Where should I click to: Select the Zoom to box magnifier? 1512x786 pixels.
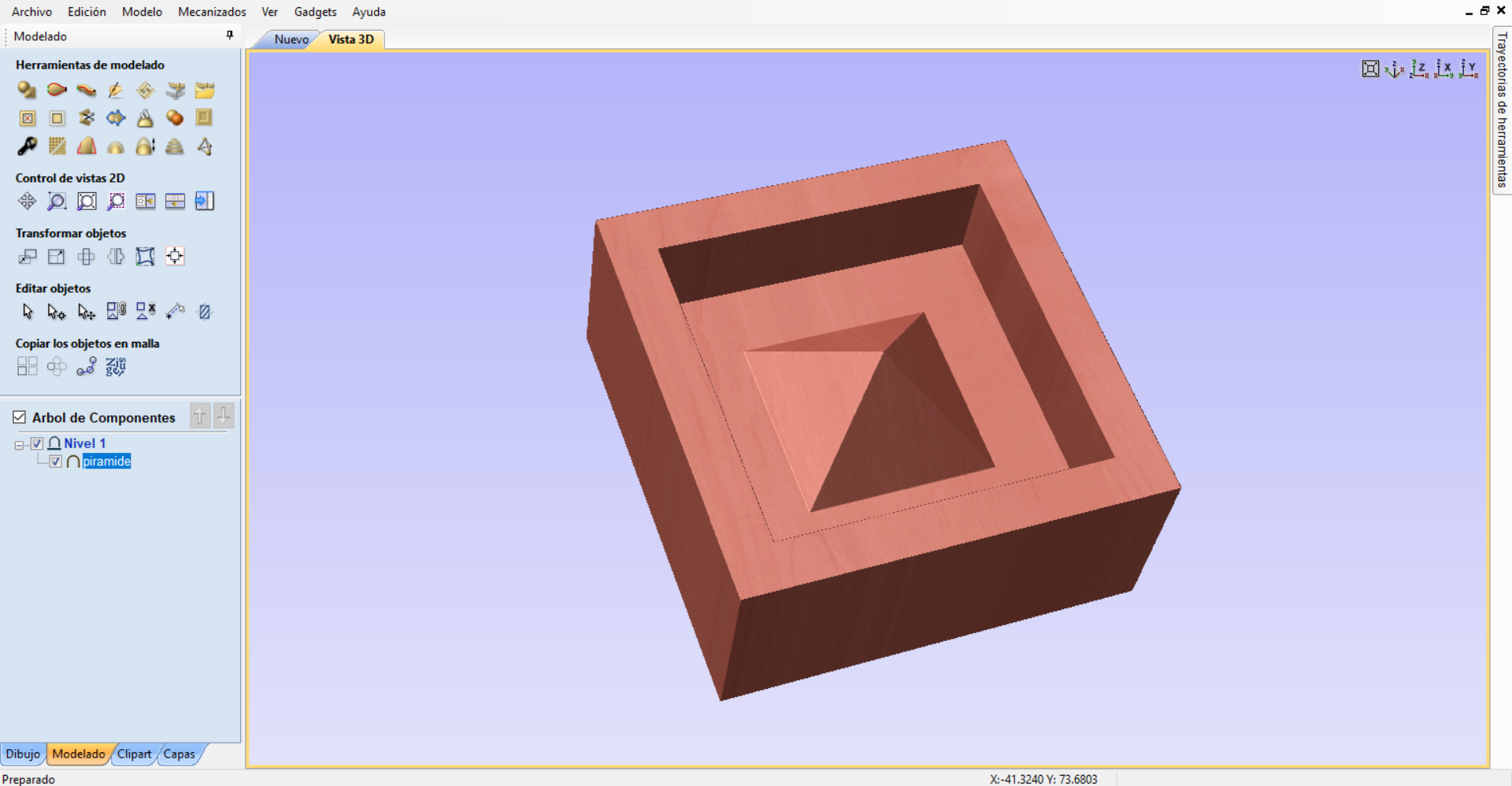tap(57, 202)
